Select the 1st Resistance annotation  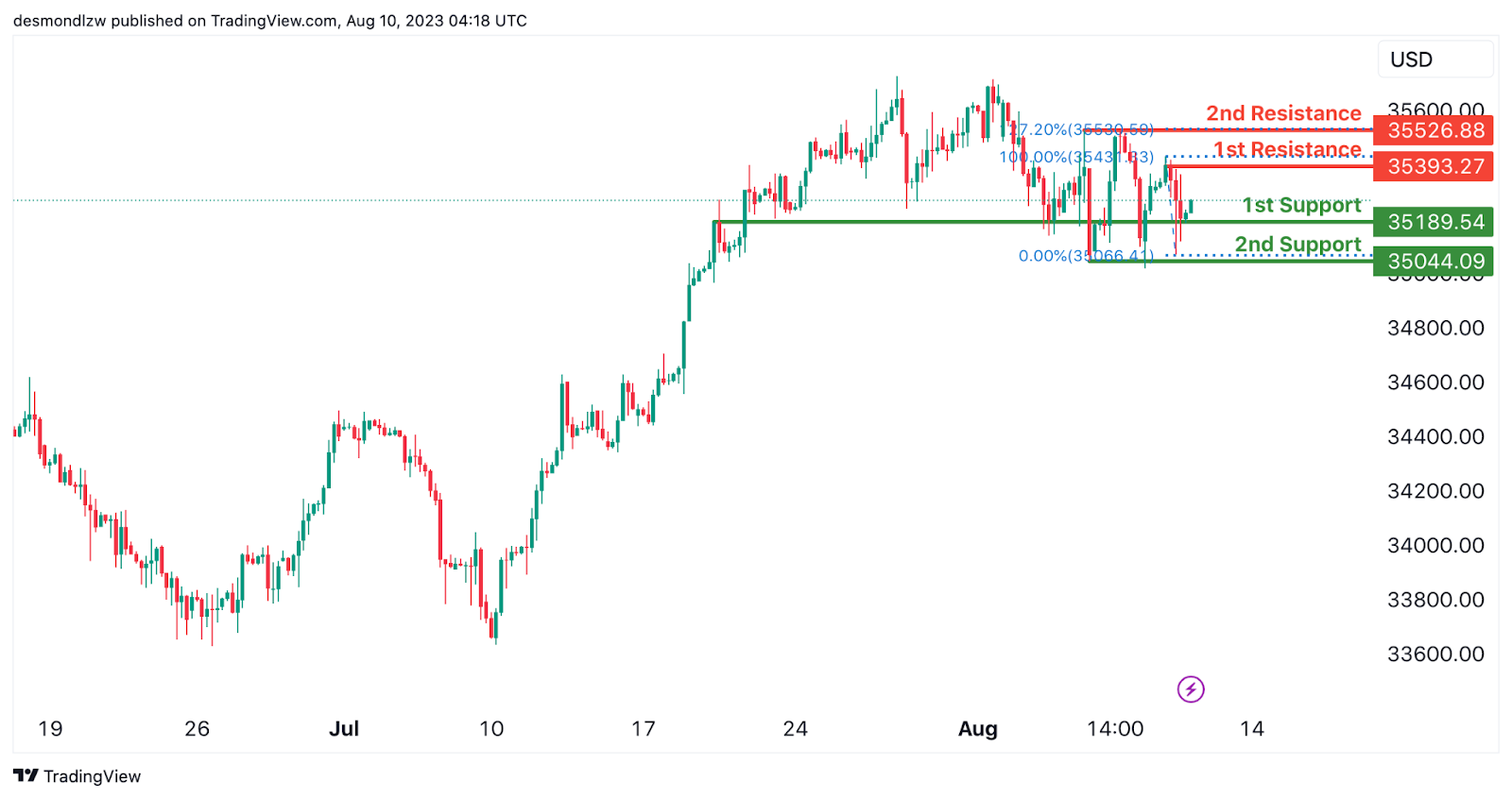1287,149
